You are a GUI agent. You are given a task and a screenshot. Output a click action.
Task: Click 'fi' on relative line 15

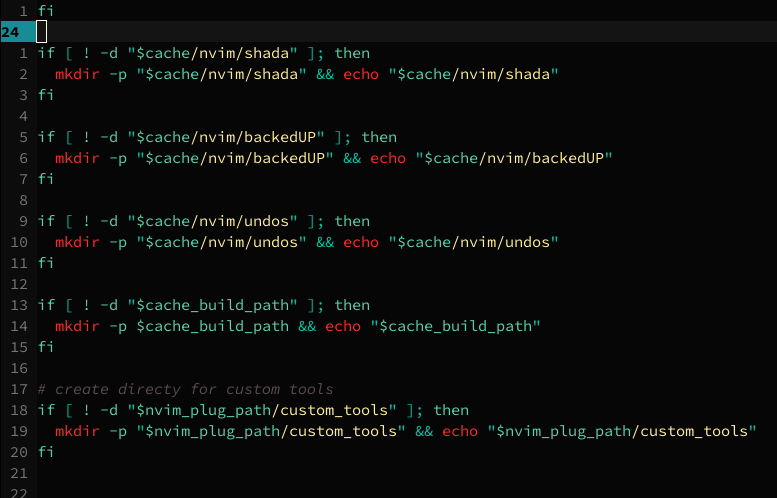pos(46,347)
